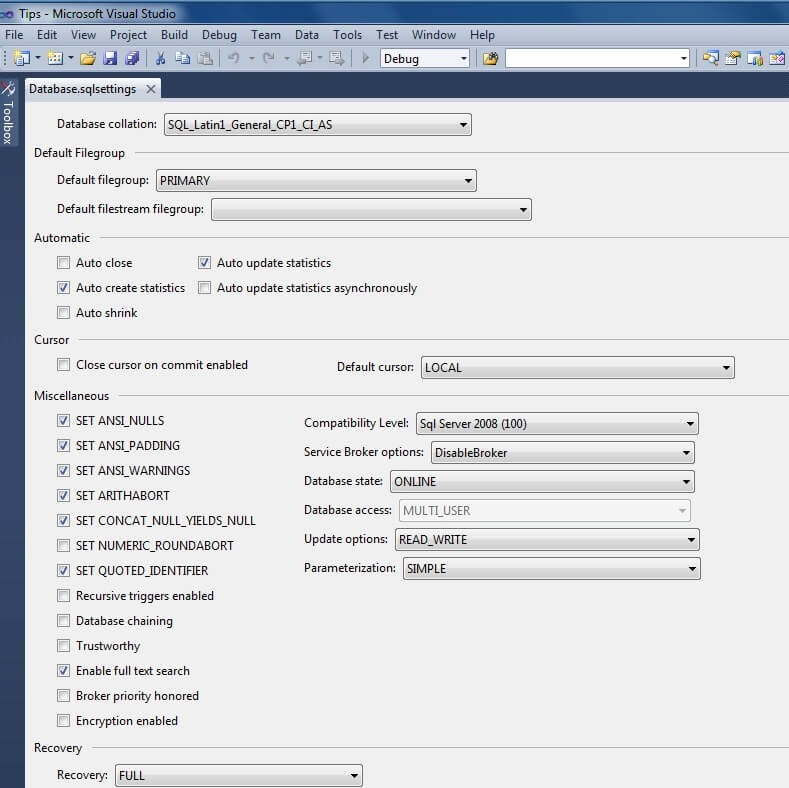This screenshot has height=788, width=789.
Task: Open the Compatibility Level dropdown
Action: (x=557, y=424)
